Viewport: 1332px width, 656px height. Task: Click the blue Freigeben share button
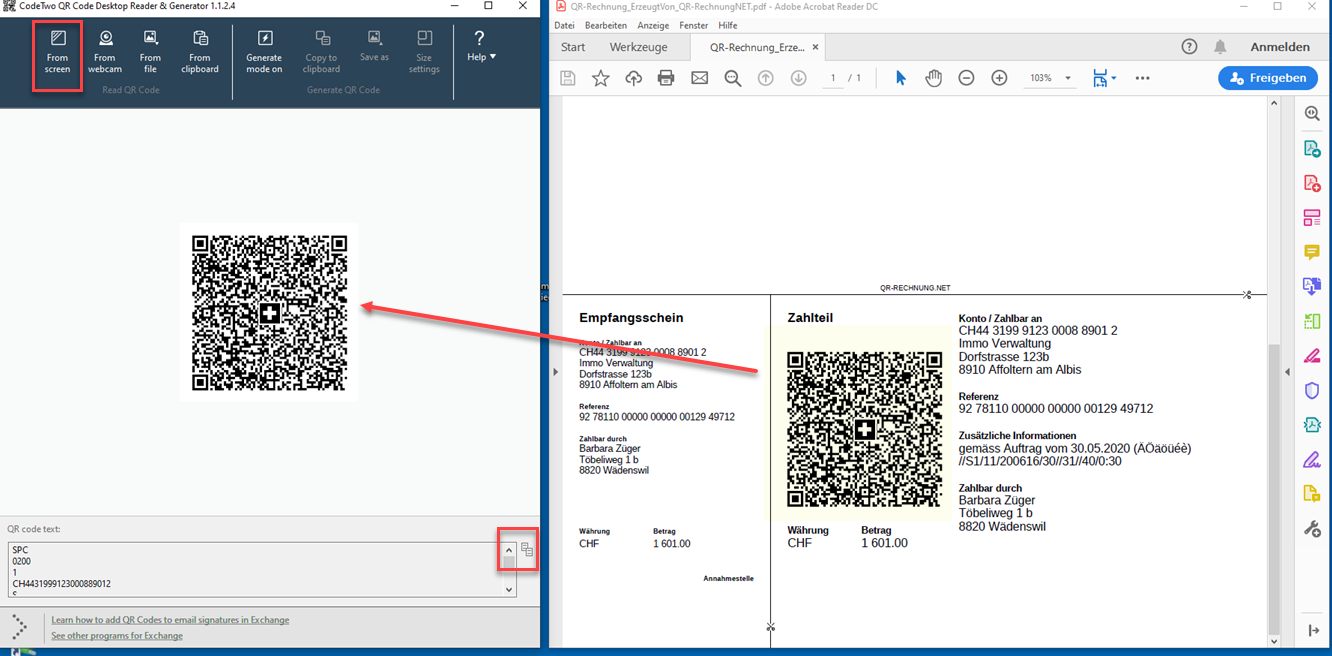pyautogui.click(x=1268, y=78)
